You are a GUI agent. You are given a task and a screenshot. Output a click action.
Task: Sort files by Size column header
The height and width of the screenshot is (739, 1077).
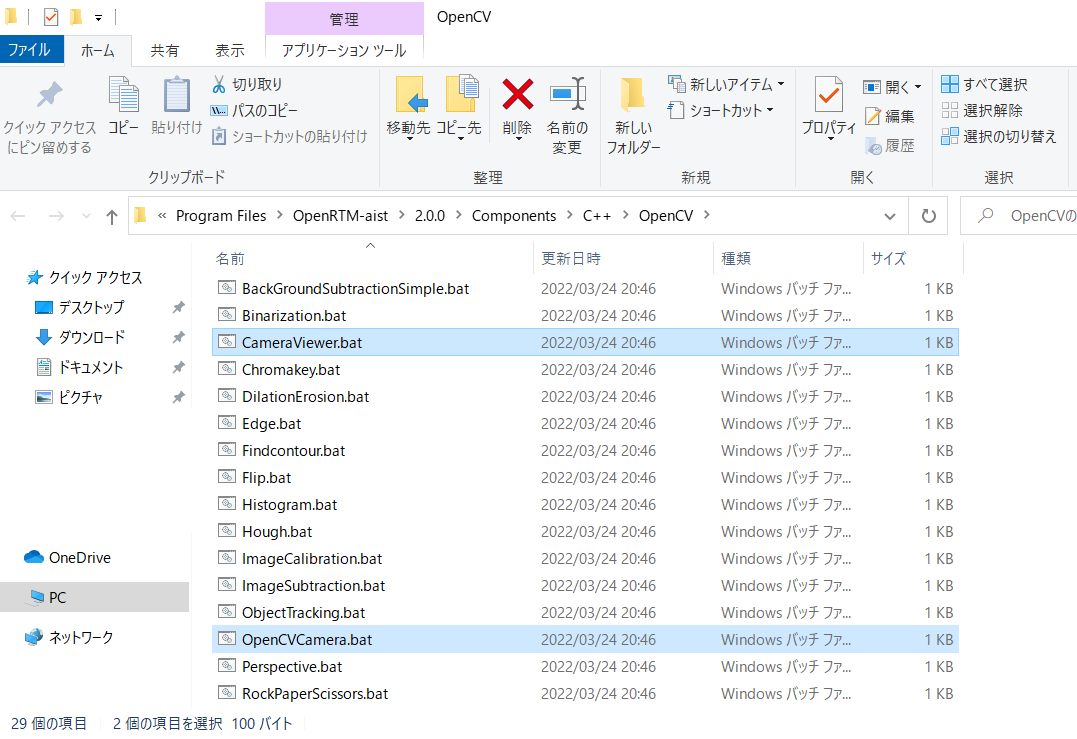[x=914, y=258]
